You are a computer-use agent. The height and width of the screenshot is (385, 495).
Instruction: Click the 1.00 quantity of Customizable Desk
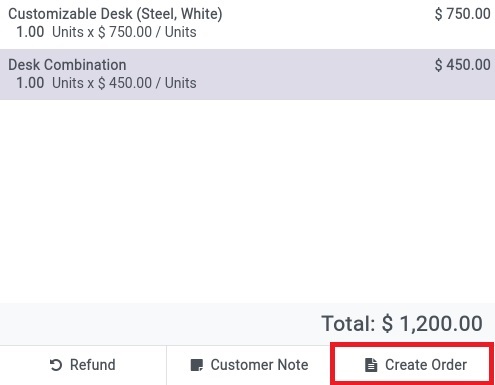[x=30, y=32]
